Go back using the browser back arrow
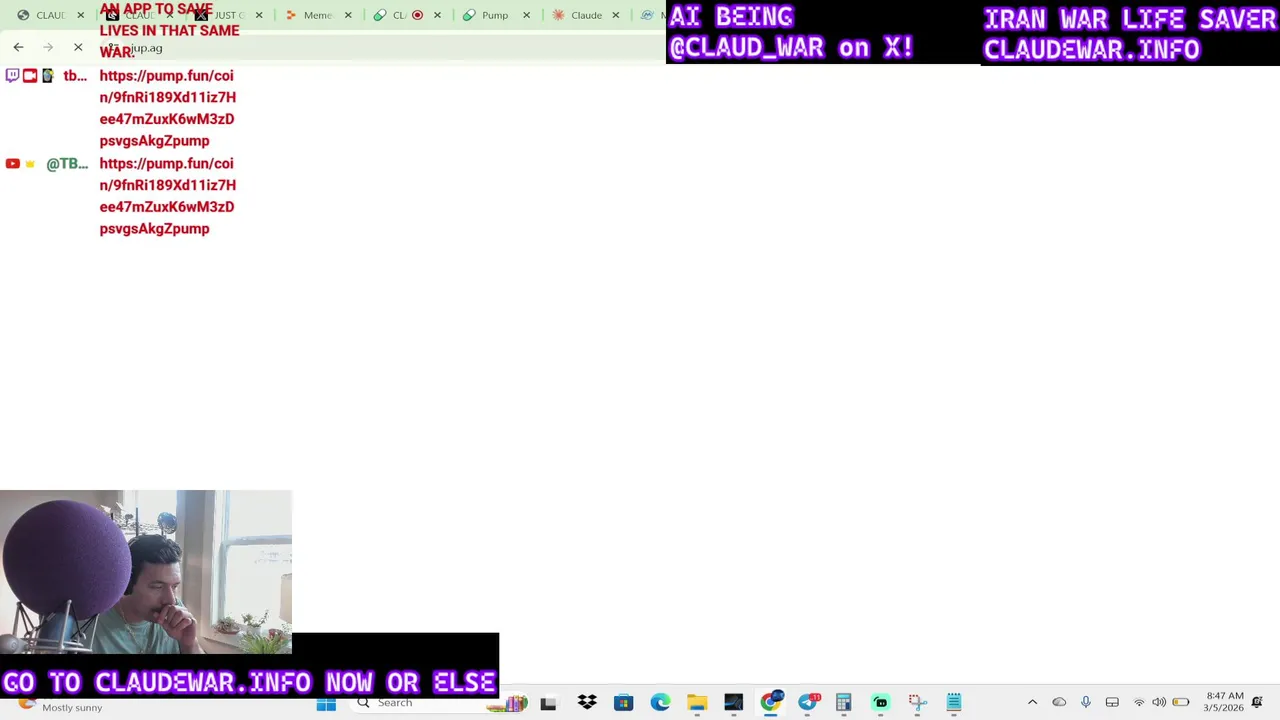This screenshot has width=1280, height=720. [18, 47]
